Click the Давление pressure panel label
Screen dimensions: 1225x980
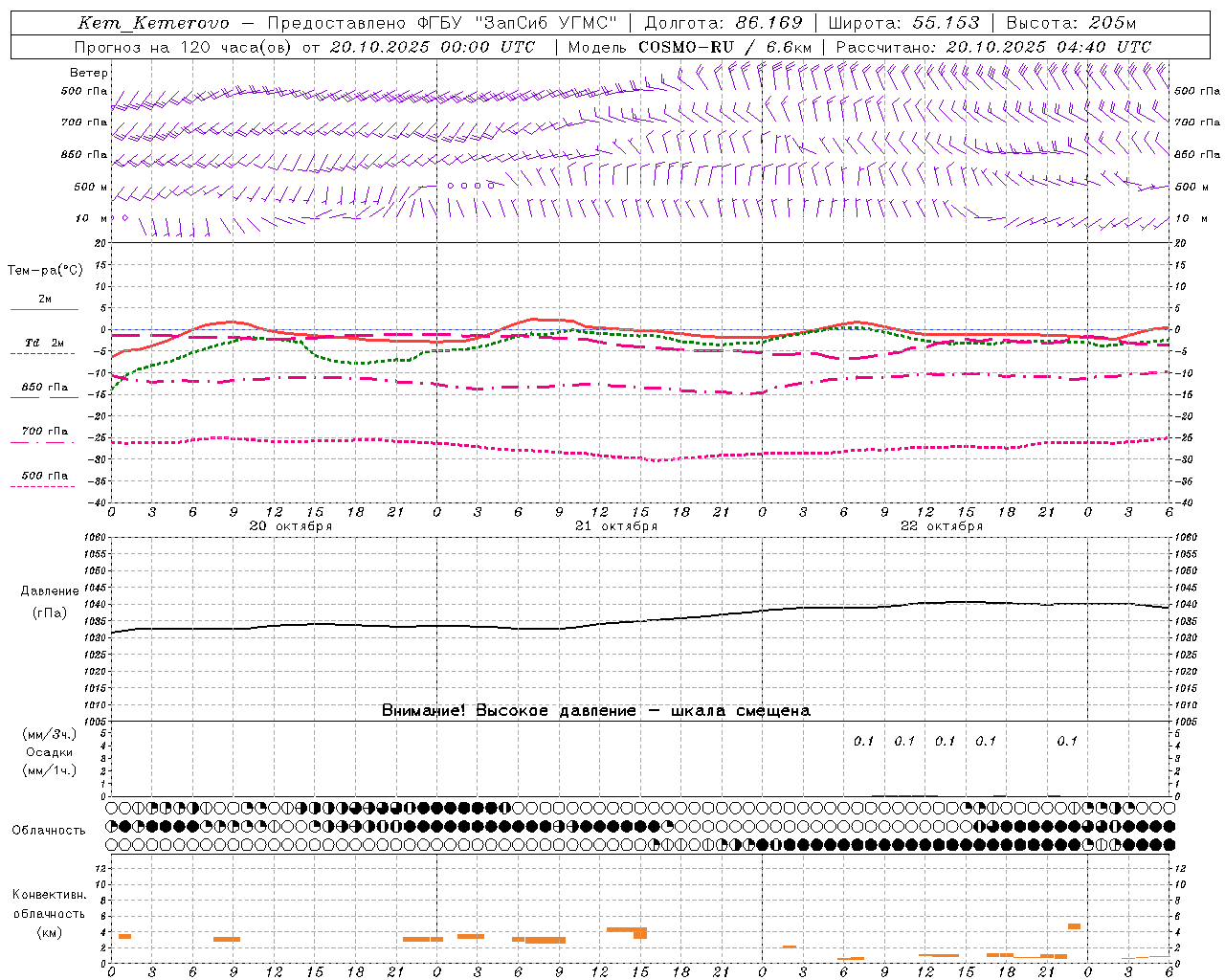point(50,591)
